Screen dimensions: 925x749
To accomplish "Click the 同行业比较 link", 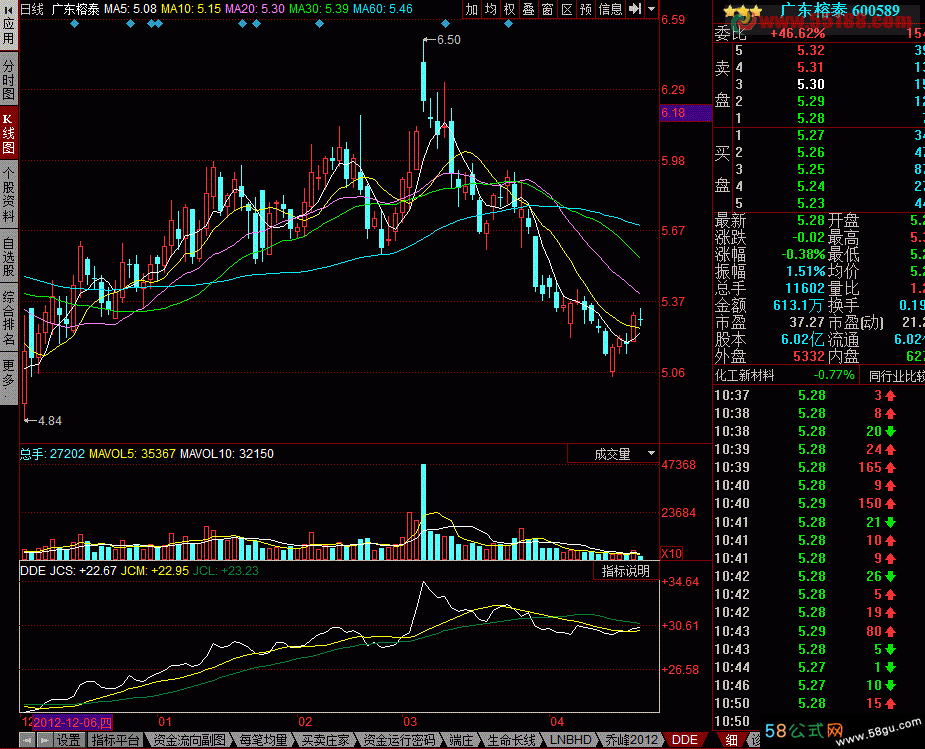I will coord(895,376).
